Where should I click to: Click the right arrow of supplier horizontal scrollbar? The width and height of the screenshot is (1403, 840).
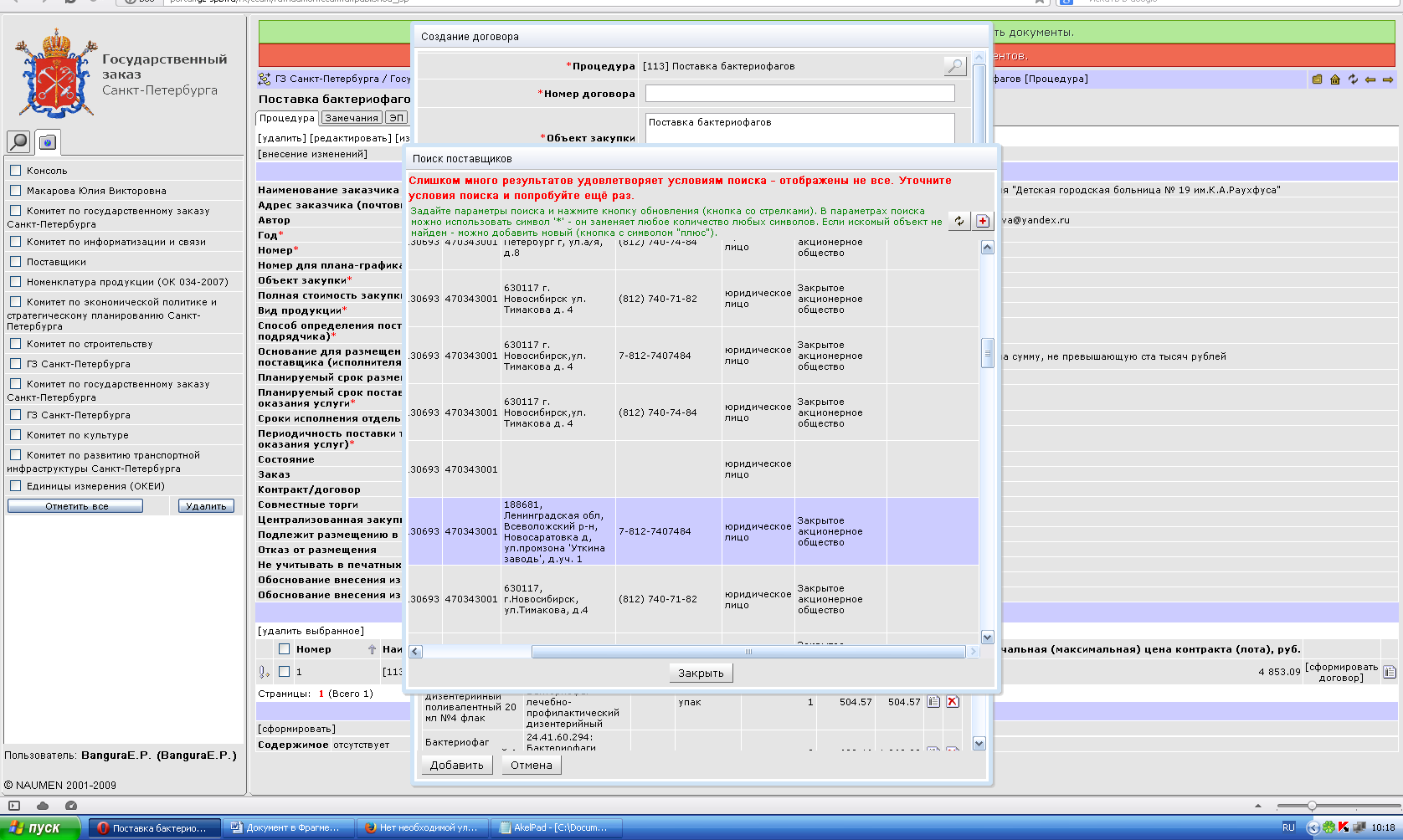(973, 652)
